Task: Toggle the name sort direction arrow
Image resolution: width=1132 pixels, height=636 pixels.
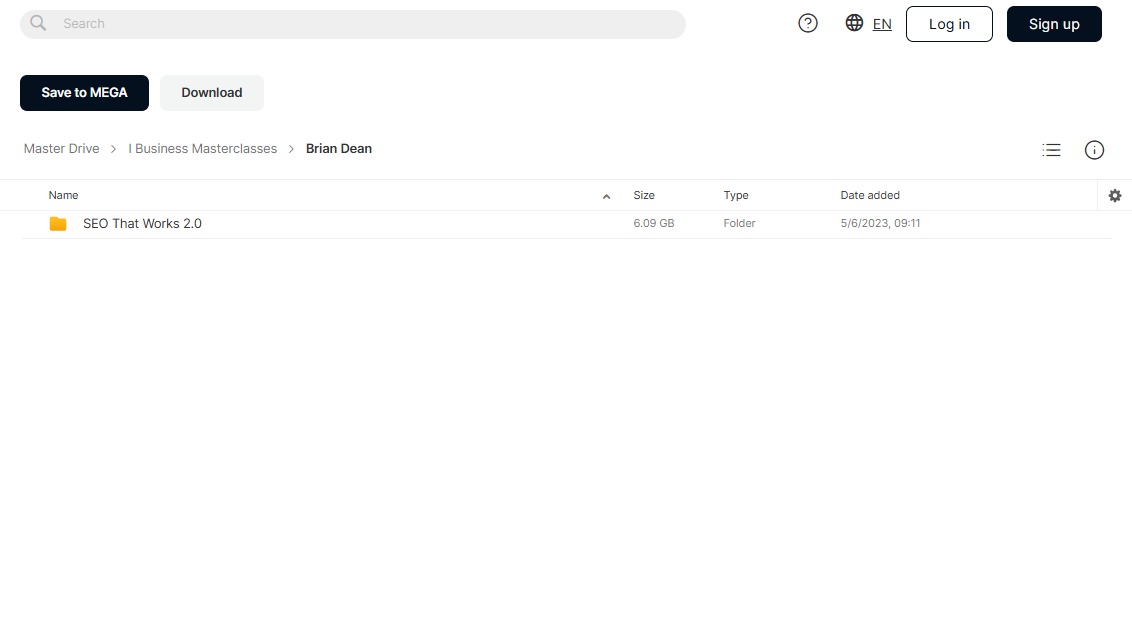Action: tap(606, 196)
